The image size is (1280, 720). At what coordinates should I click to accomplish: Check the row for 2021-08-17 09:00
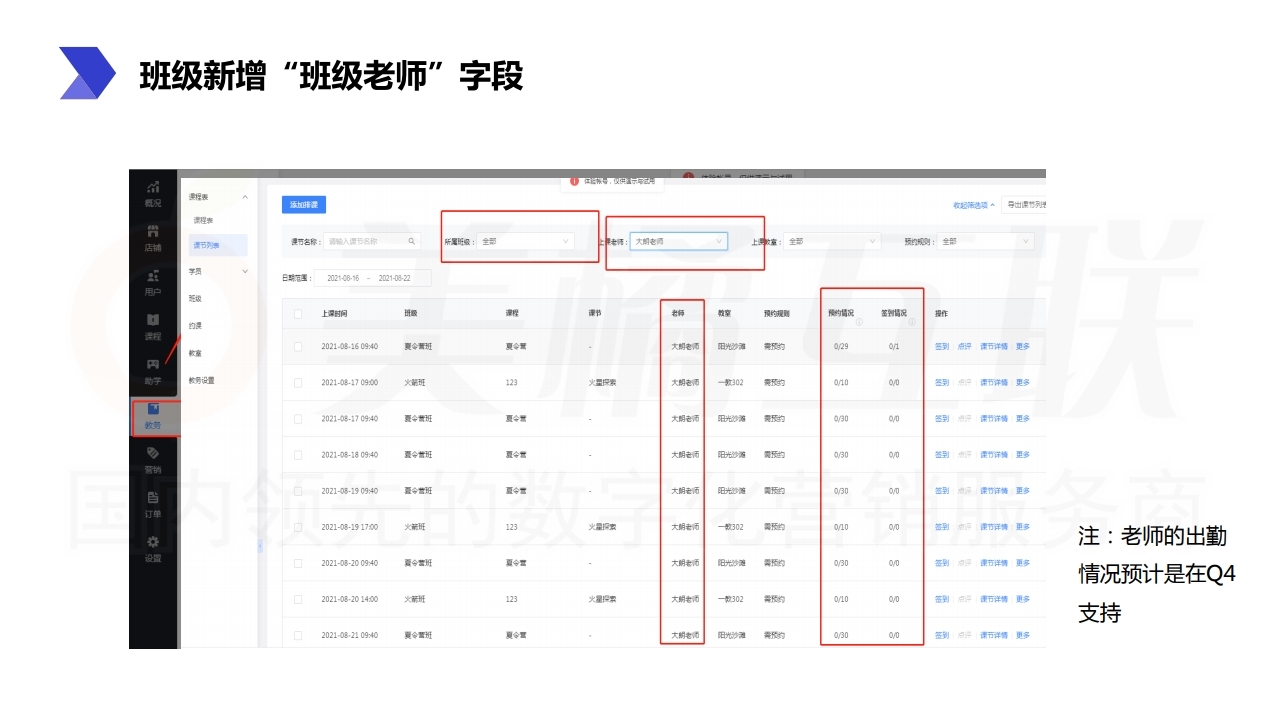coord(298,383)
